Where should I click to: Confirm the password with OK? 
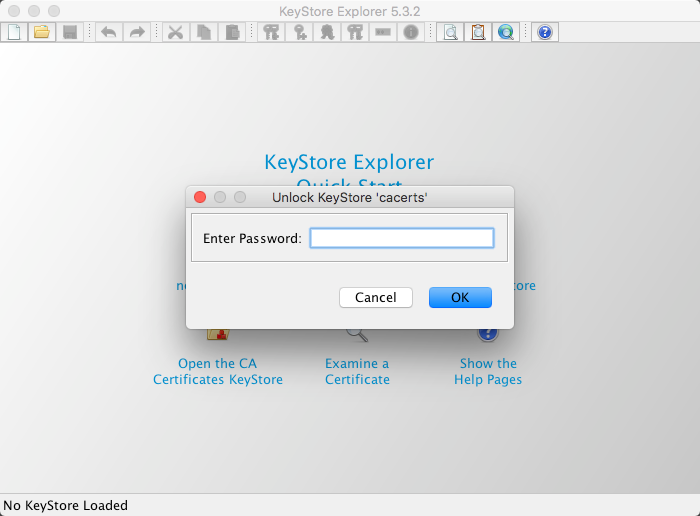(x=460, y=297)
